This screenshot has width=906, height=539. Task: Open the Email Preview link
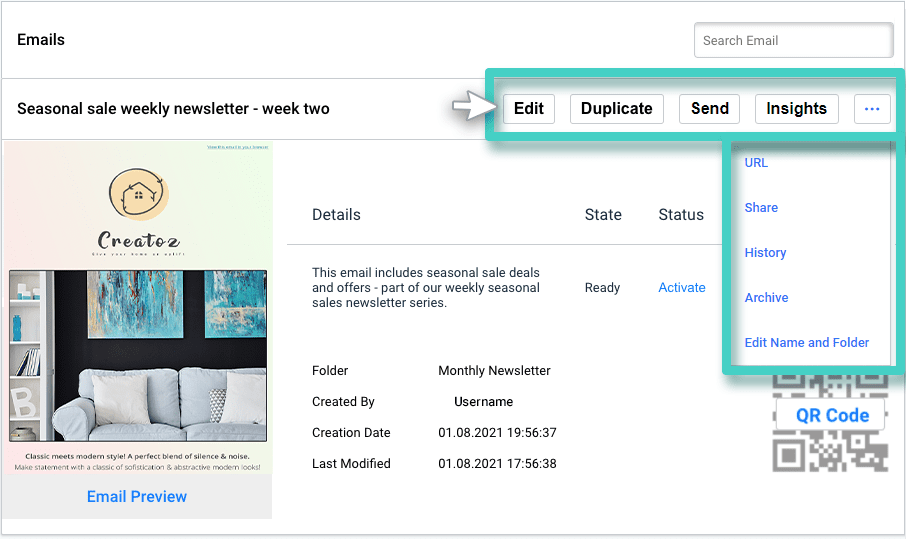coord(137,497)
